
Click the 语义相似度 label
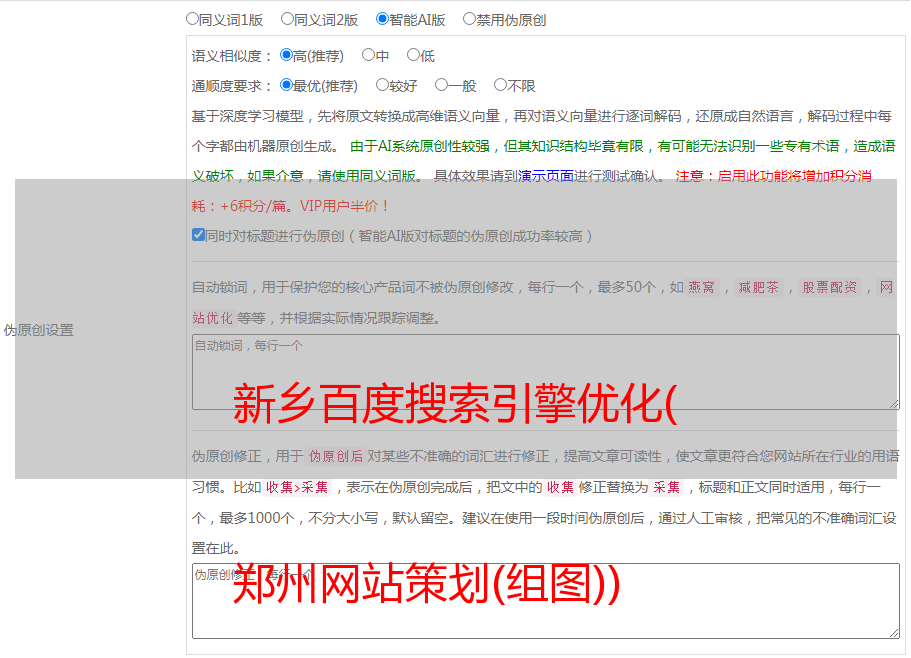(x=232, y=56)
